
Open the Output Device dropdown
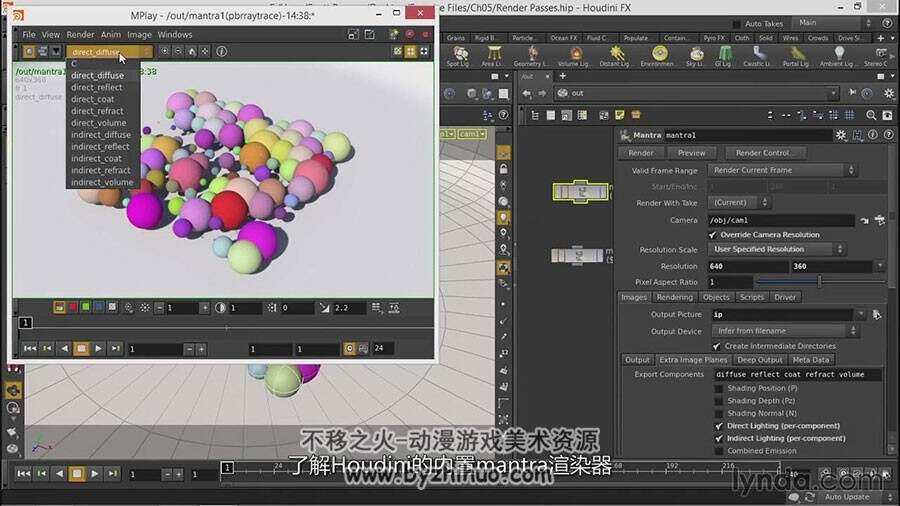[785, 331]
